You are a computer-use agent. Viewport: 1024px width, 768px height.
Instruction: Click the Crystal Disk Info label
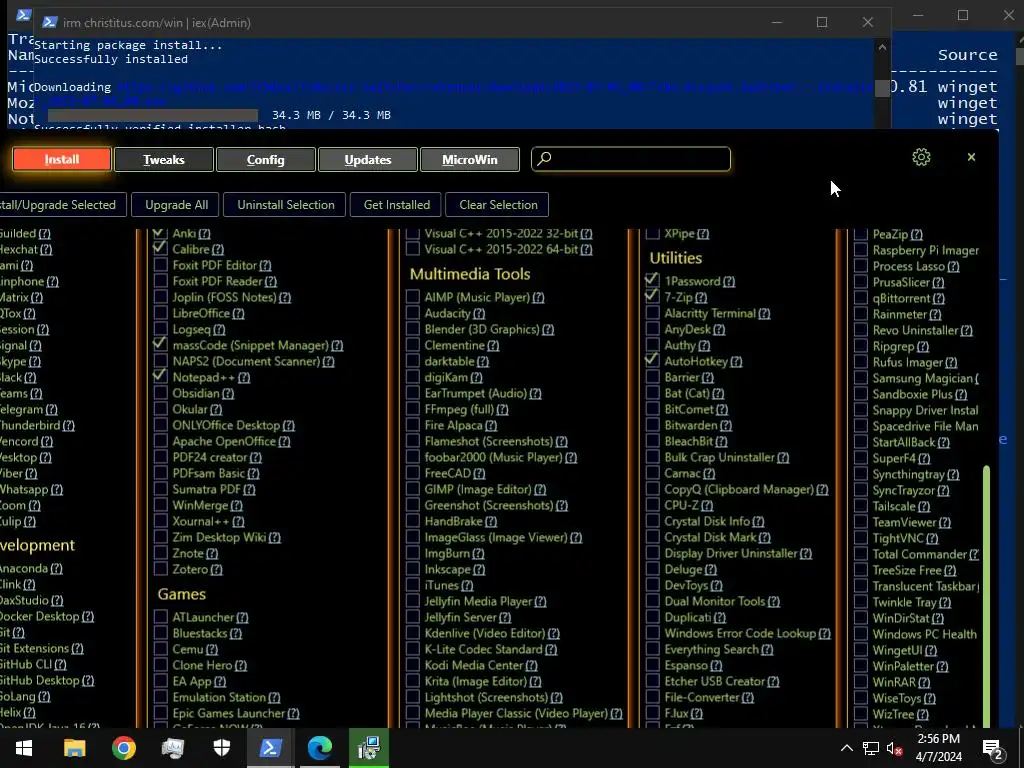[707, 522]
